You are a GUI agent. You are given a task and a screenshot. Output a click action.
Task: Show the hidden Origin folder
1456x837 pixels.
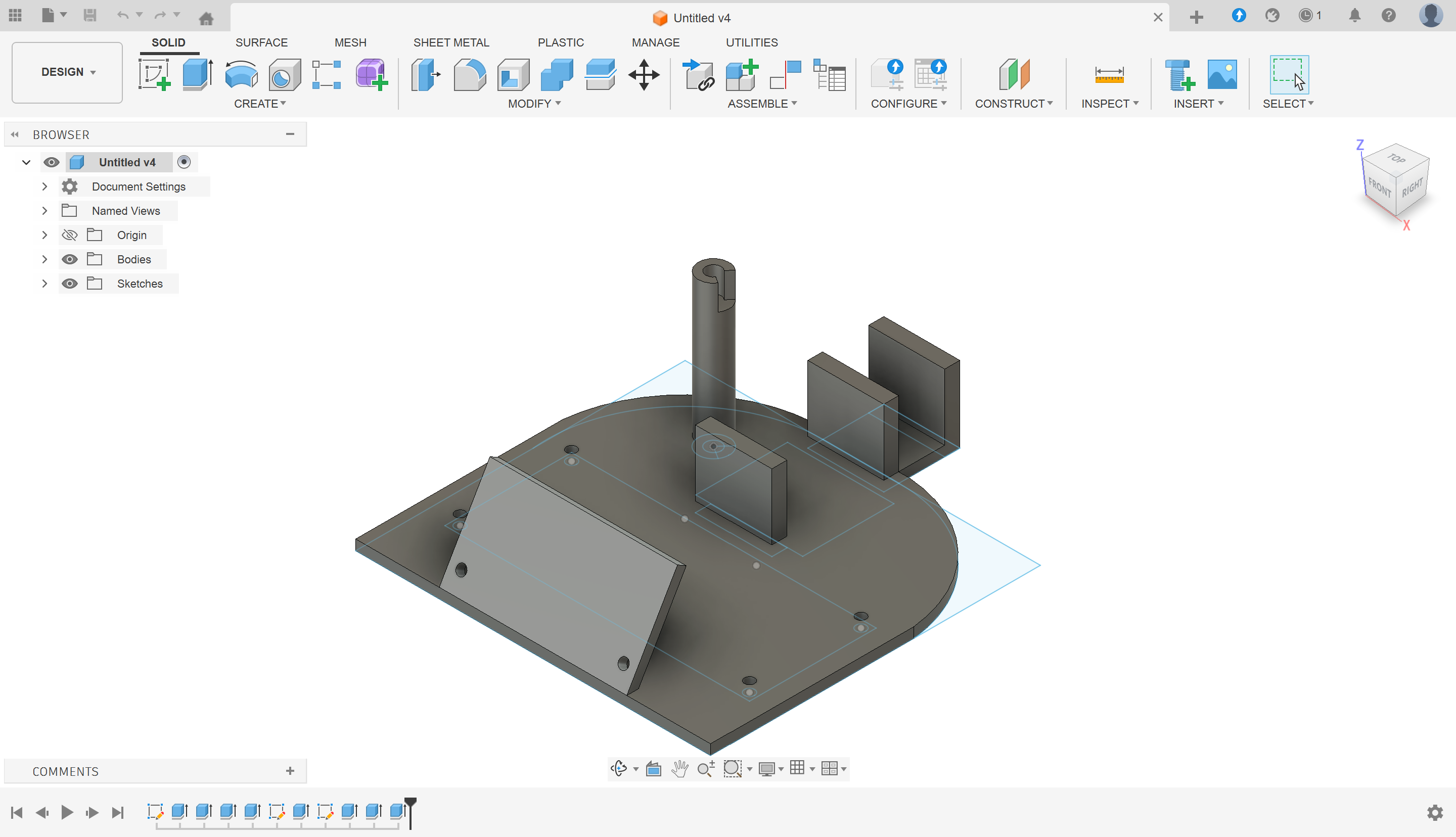(70, 235)
